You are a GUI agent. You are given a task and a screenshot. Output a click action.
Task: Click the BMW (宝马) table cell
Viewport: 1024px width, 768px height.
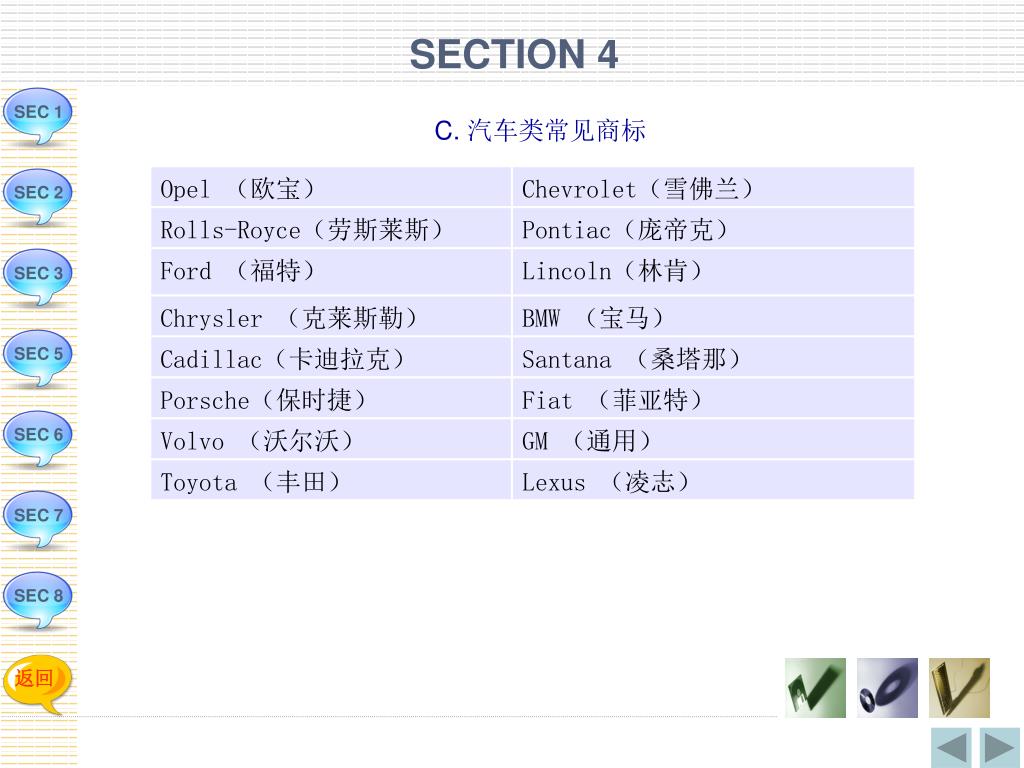(x=713, y=316)
